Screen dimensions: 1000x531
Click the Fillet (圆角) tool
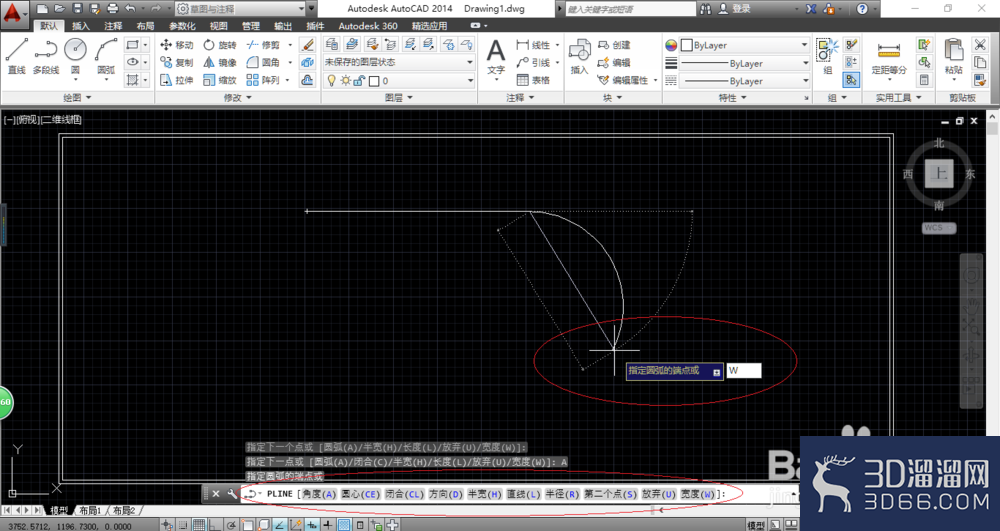263,62
